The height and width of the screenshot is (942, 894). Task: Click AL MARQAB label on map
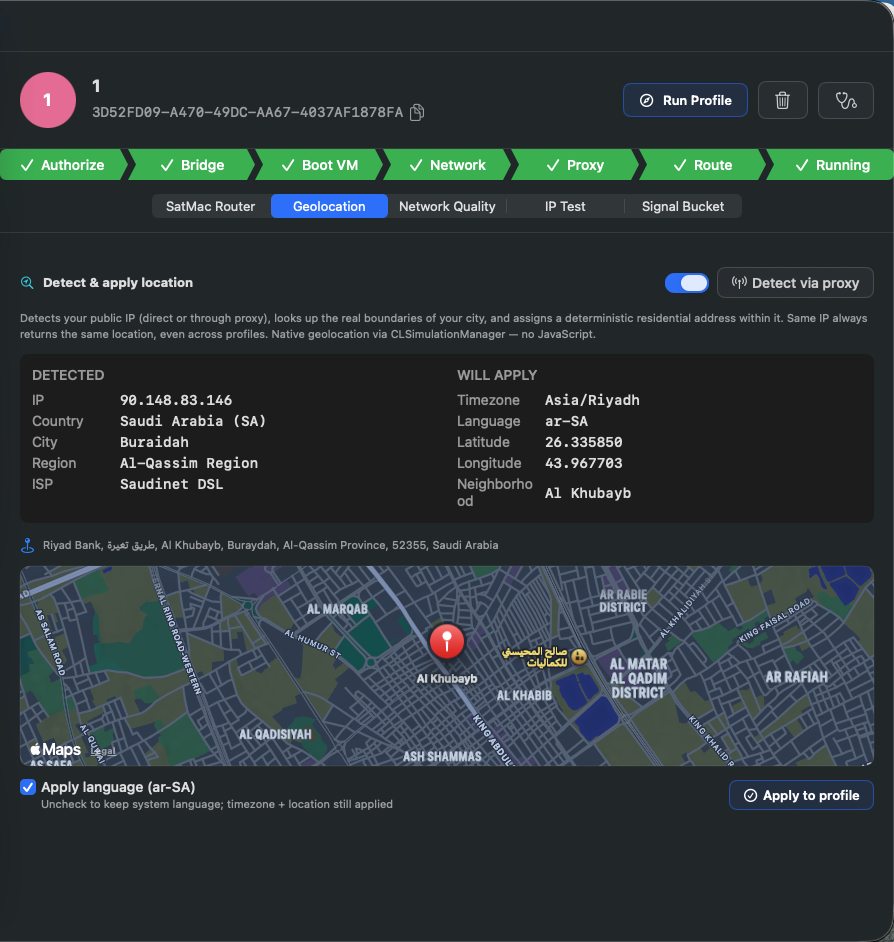click(x=337, y=609)
